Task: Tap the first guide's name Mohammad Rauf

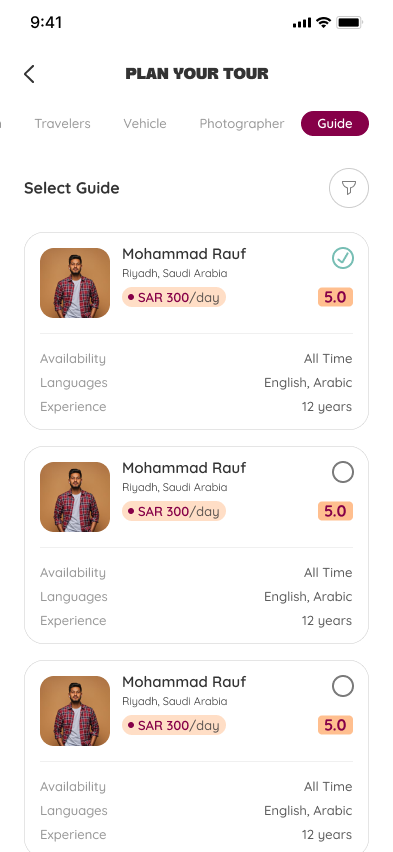Action: (184, 254)
